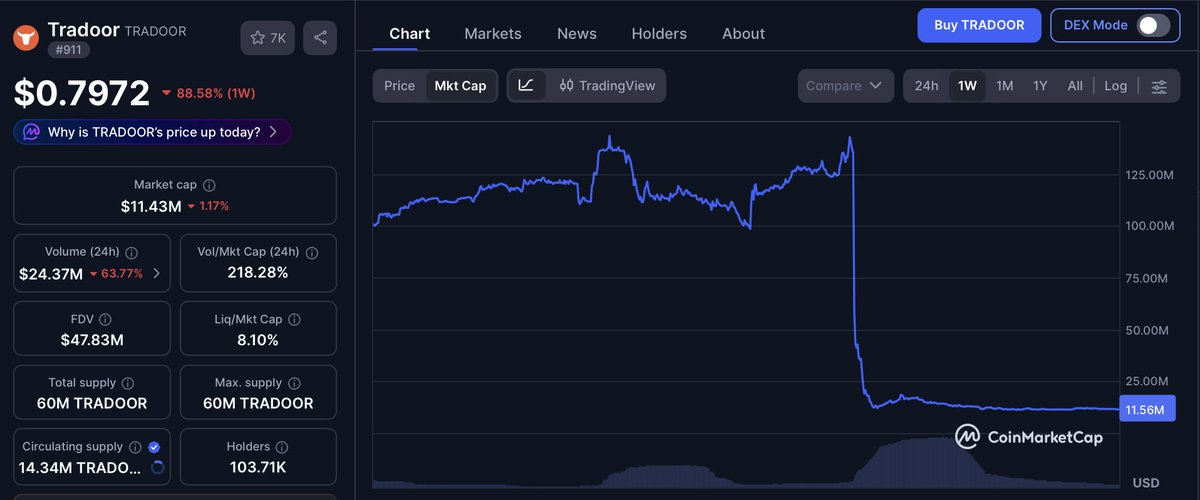Click the $11.43M market cap value

(x=150, y=206)
